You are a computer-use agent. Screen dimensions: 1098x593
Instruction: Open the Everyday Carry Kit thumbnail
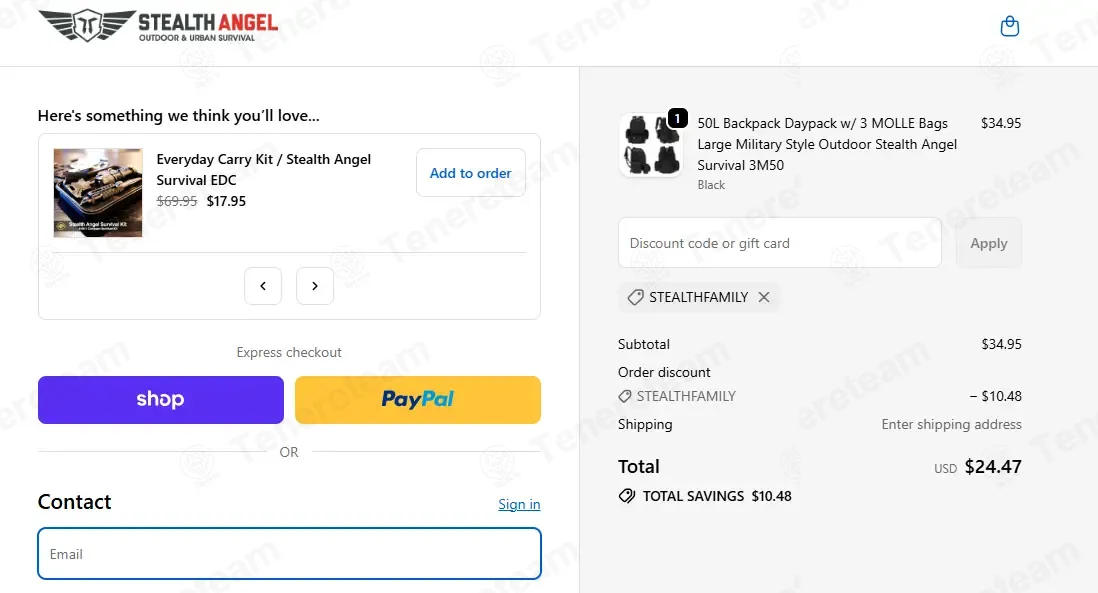[98, 193]
